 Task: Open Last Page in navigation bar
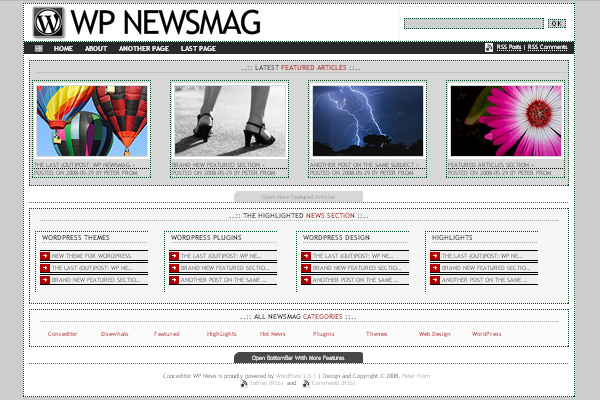point(198,48)
